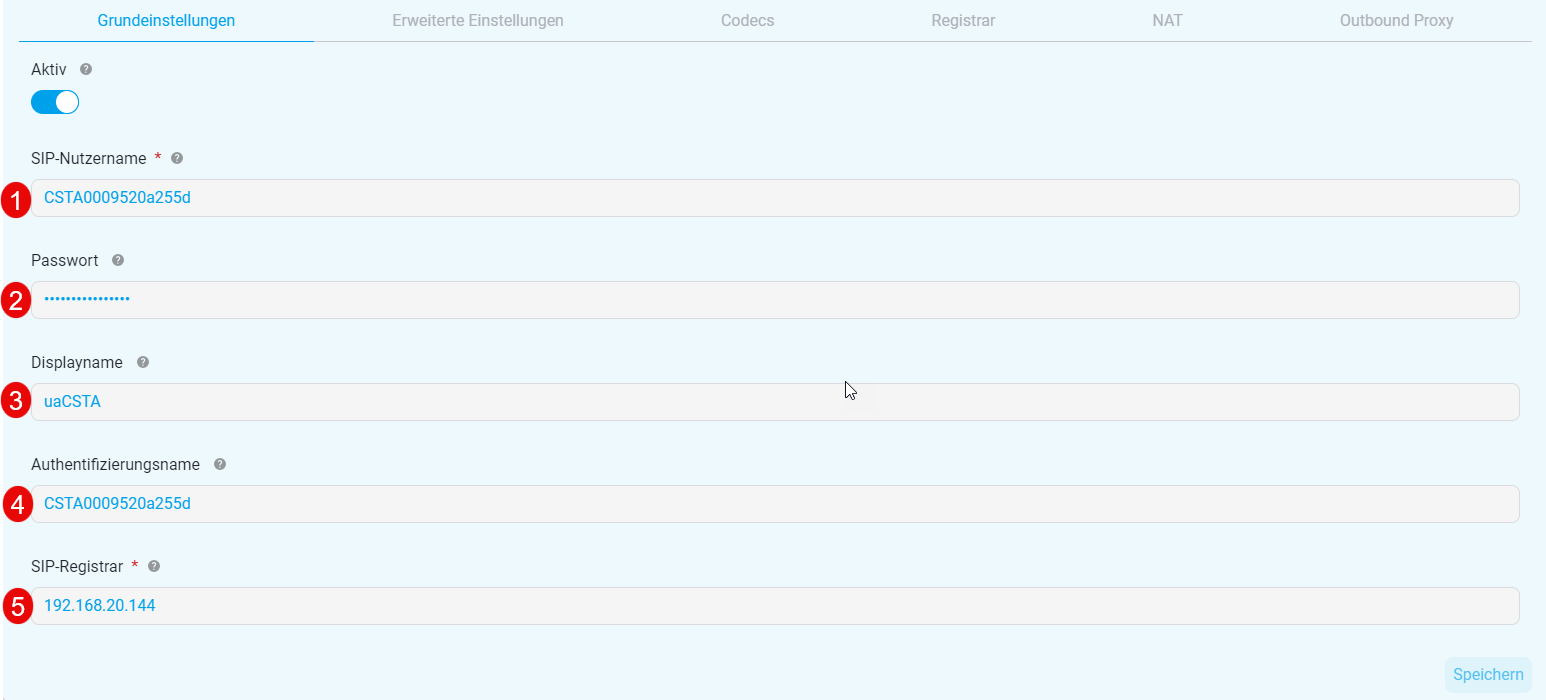Focus the SIP-Nutzername input field
The height and width of the screenshot is (700, 1546).
(x=775, y=198)
